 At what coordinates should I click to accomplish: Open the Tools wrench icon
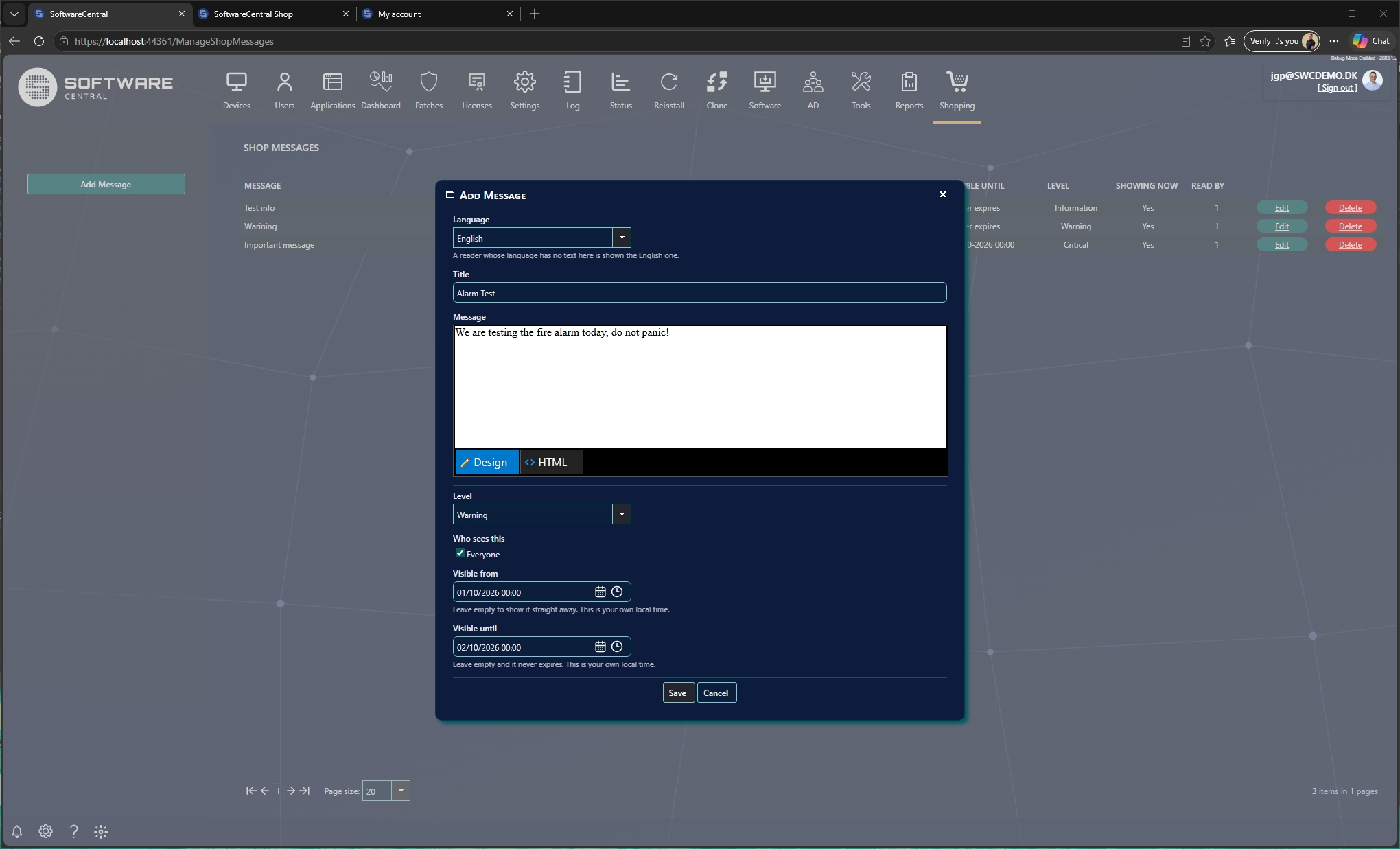coord(861,91)
